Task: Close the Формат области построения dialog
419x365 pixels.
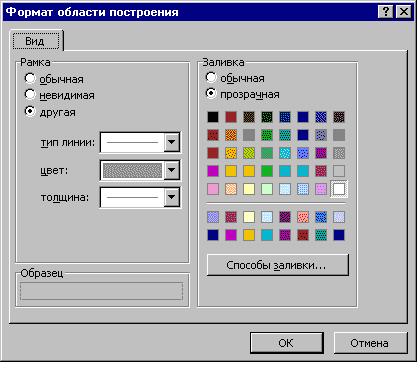Action: pyautogui.click(x=404, y=12)
